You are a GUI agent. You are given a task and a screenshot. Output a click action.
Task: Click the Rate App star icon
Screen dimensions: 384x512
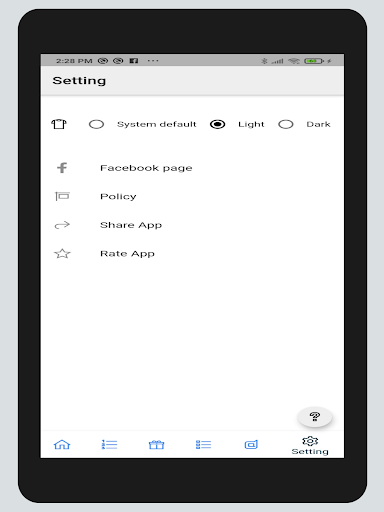[62, 254]
